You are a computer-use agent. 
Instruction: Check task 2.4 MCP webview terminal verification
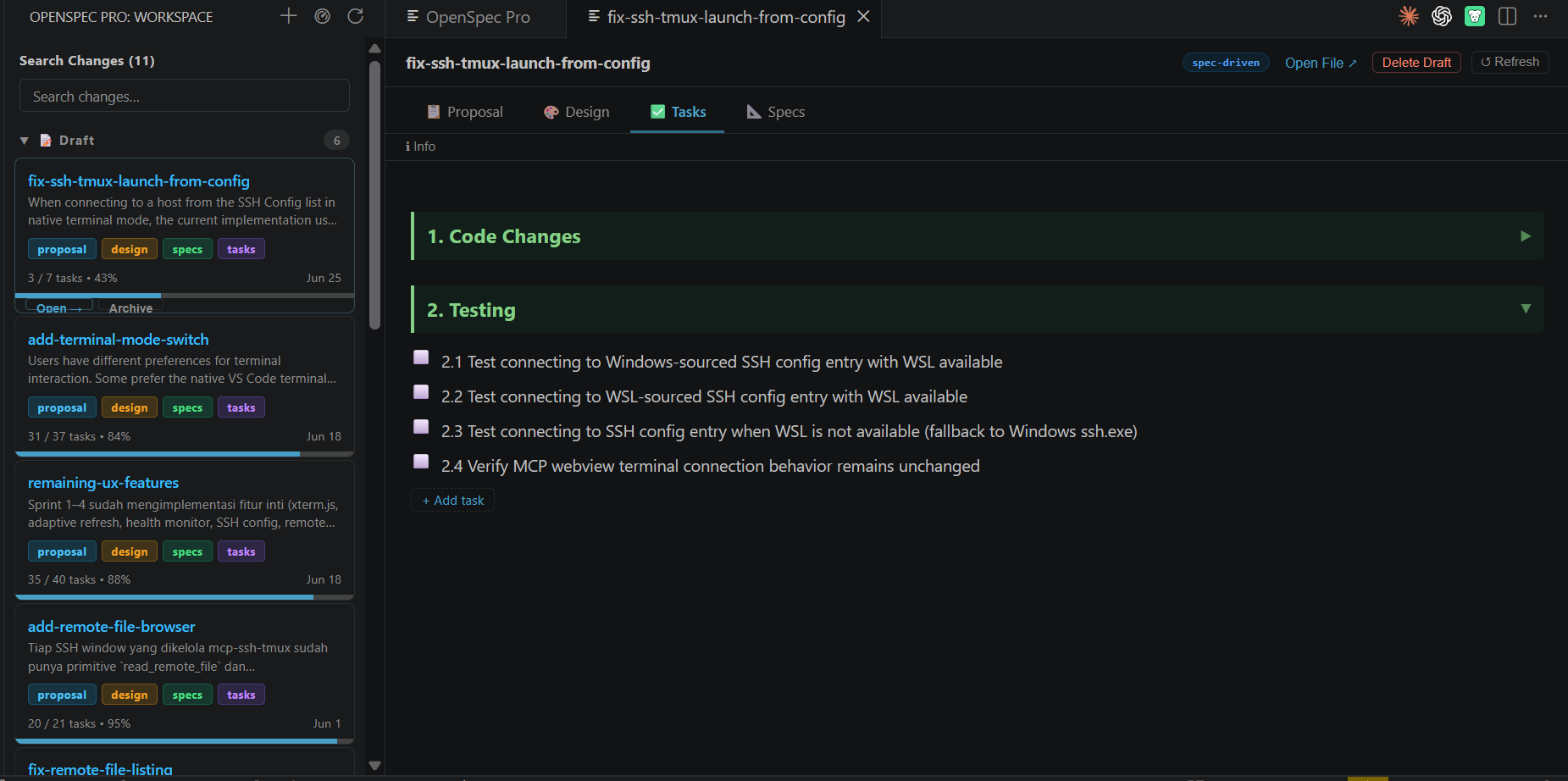pyautogui.click(x=421, y=462)
